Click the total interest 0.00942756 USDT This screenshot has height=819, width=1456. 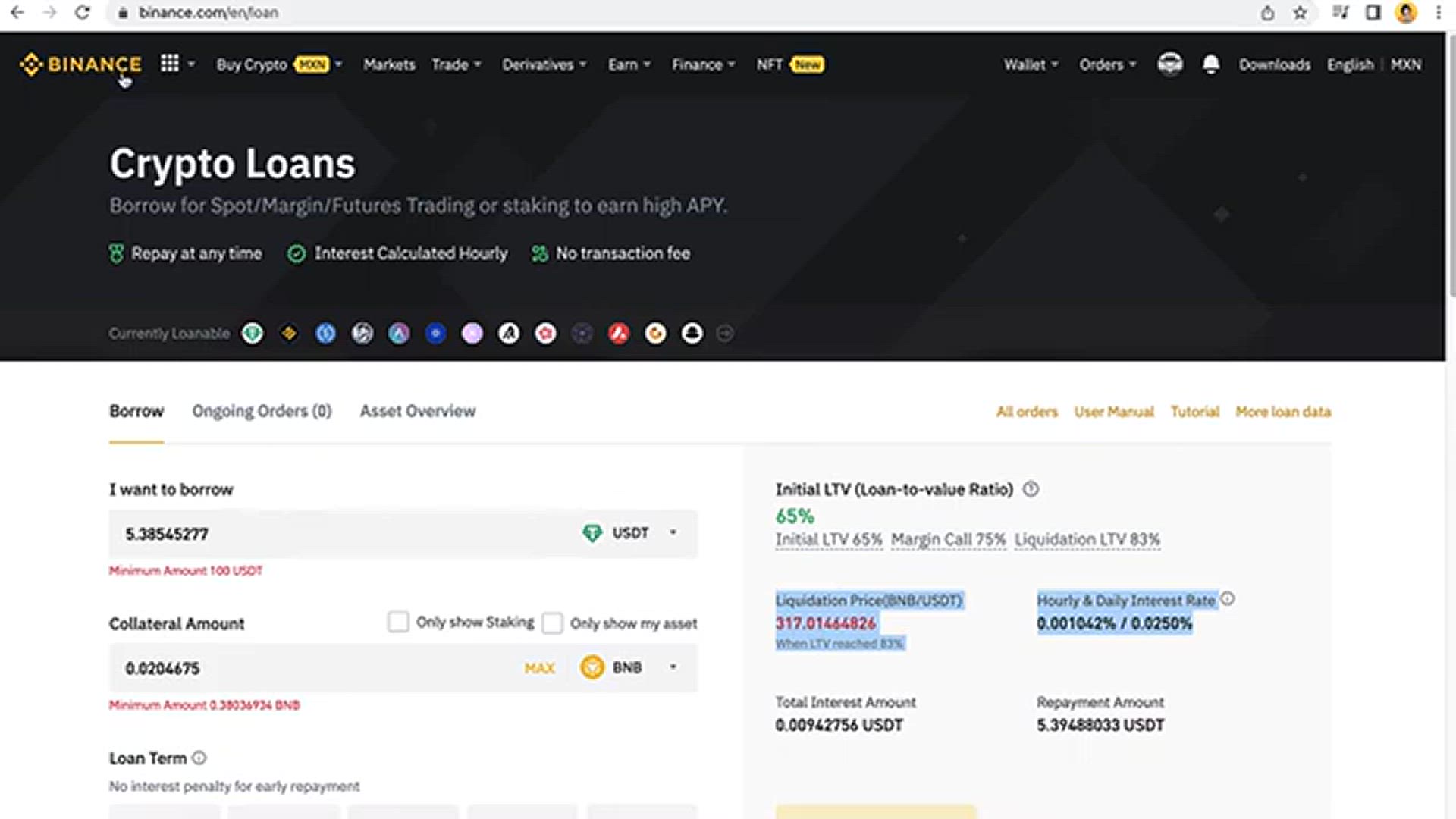point(839,725)
